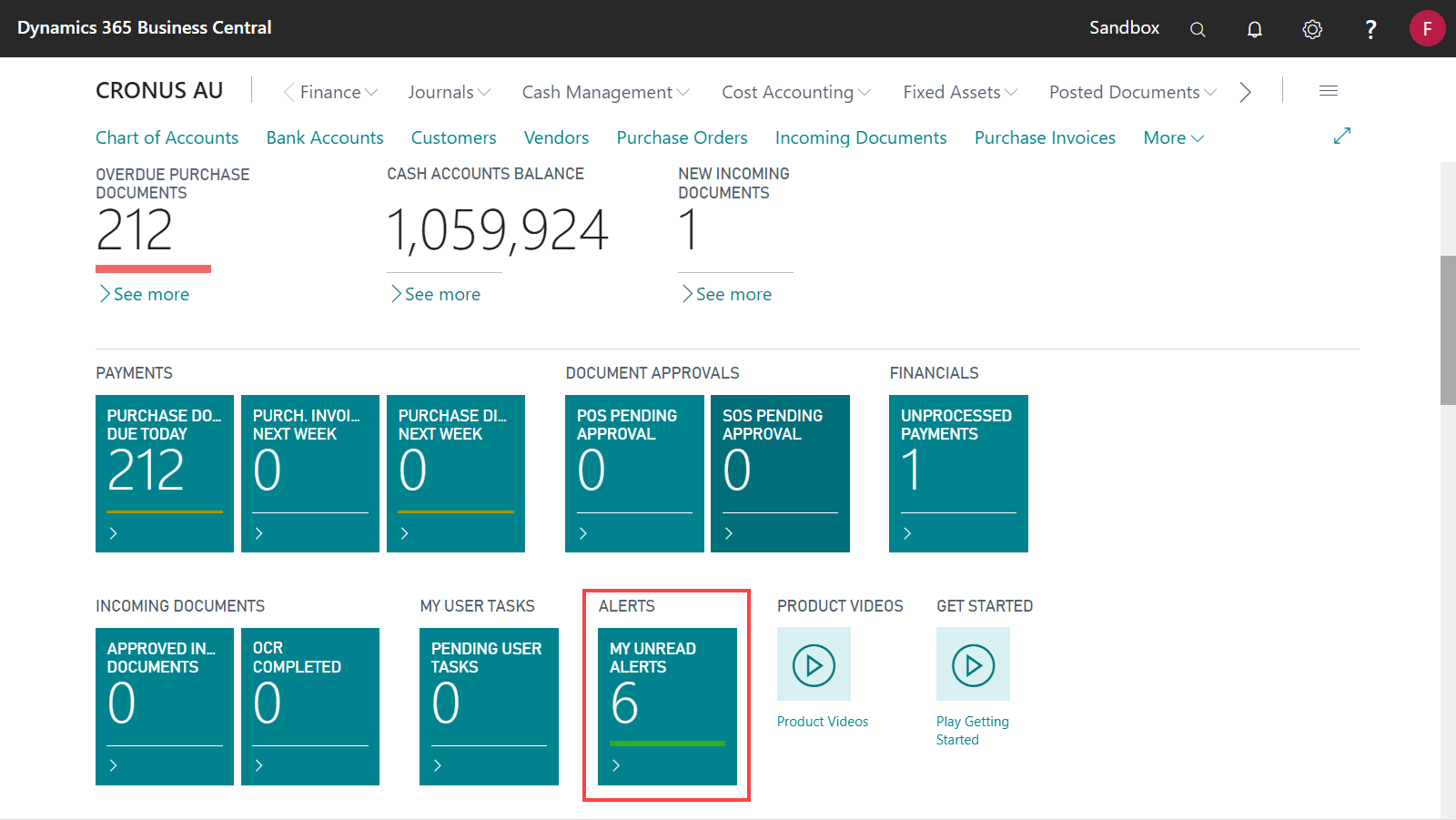The image size is (1456, 820).
Task: Open Bank Accounts list
Action: tap(325, 137)
